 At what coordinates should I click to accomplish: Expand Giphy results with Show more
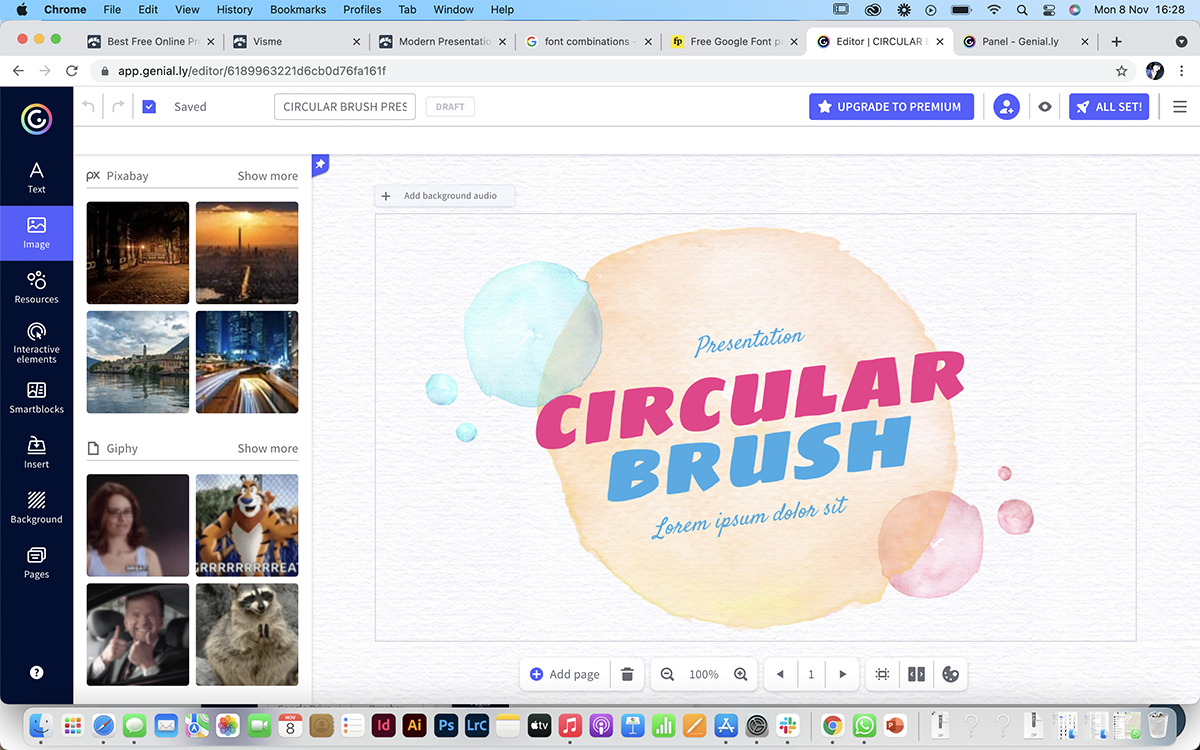[x=267, y=449]
